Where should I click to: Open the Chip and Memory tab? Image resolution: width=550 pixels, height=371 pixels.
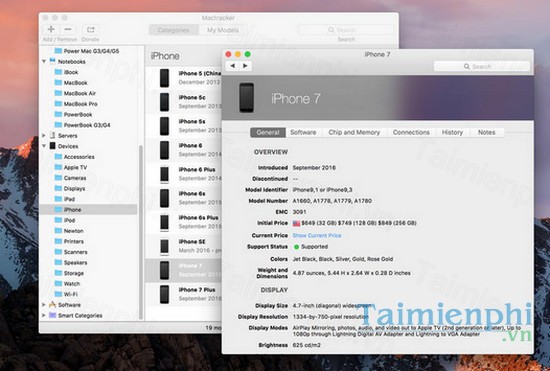(354, 132)
